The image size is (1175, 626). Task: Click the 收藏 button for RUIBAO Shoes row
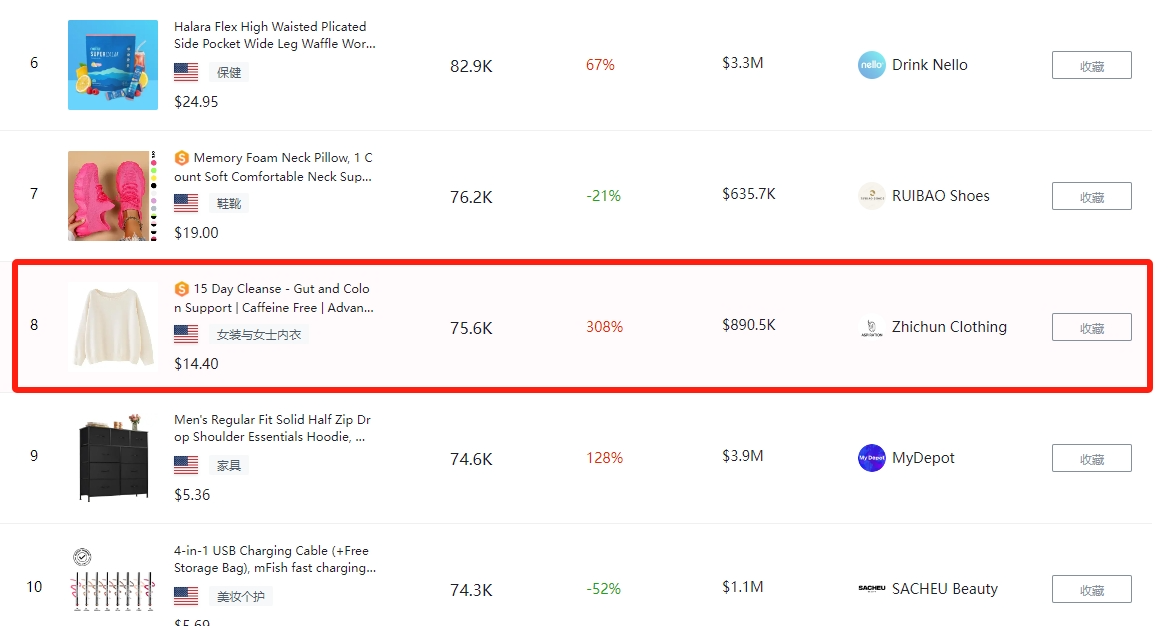click(x=1091, y=196)
